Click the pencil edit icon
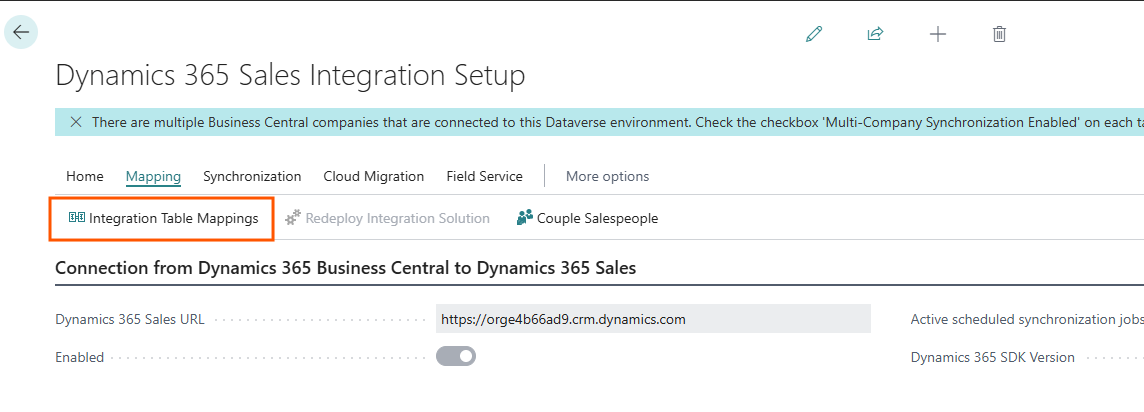The image size is (1144, 412). (x=814, y=34)
